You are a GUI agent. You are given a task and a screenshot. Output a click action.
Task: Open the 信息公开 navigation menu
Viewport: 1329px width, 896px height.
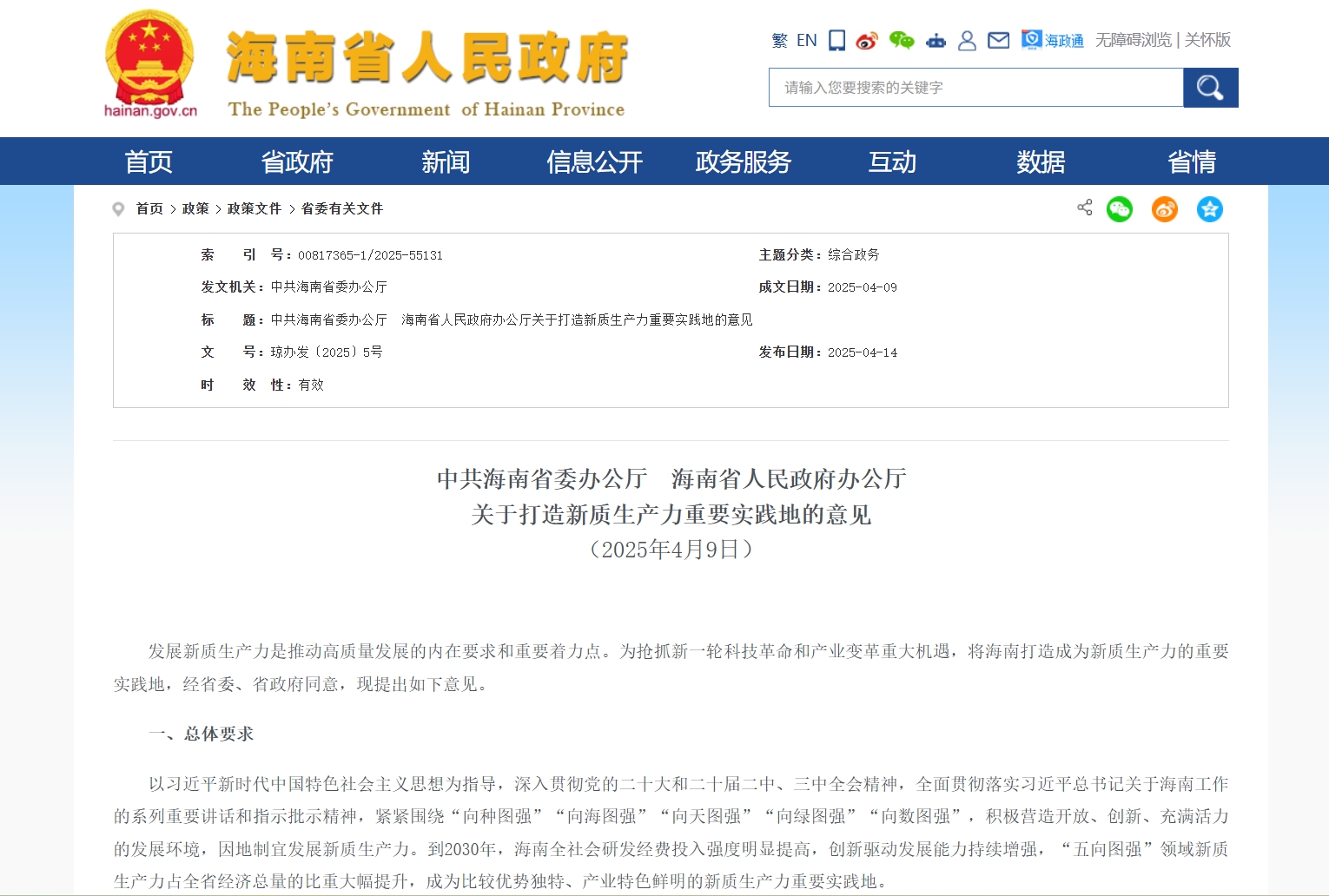594,161
